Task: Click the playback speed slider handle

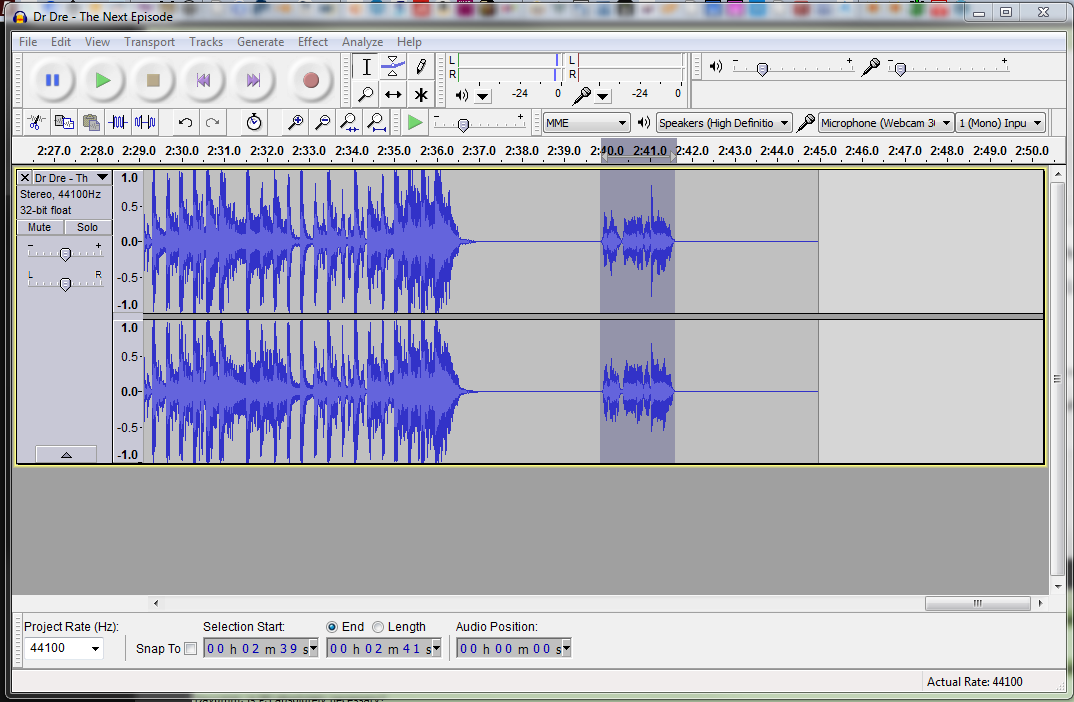Action: pos(463,125)
